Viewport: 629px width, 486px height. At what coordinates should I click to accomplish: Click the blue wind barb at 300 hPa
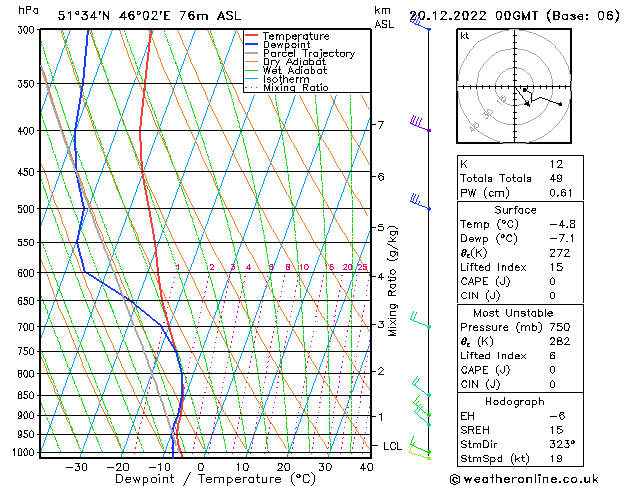click(419, 24)
